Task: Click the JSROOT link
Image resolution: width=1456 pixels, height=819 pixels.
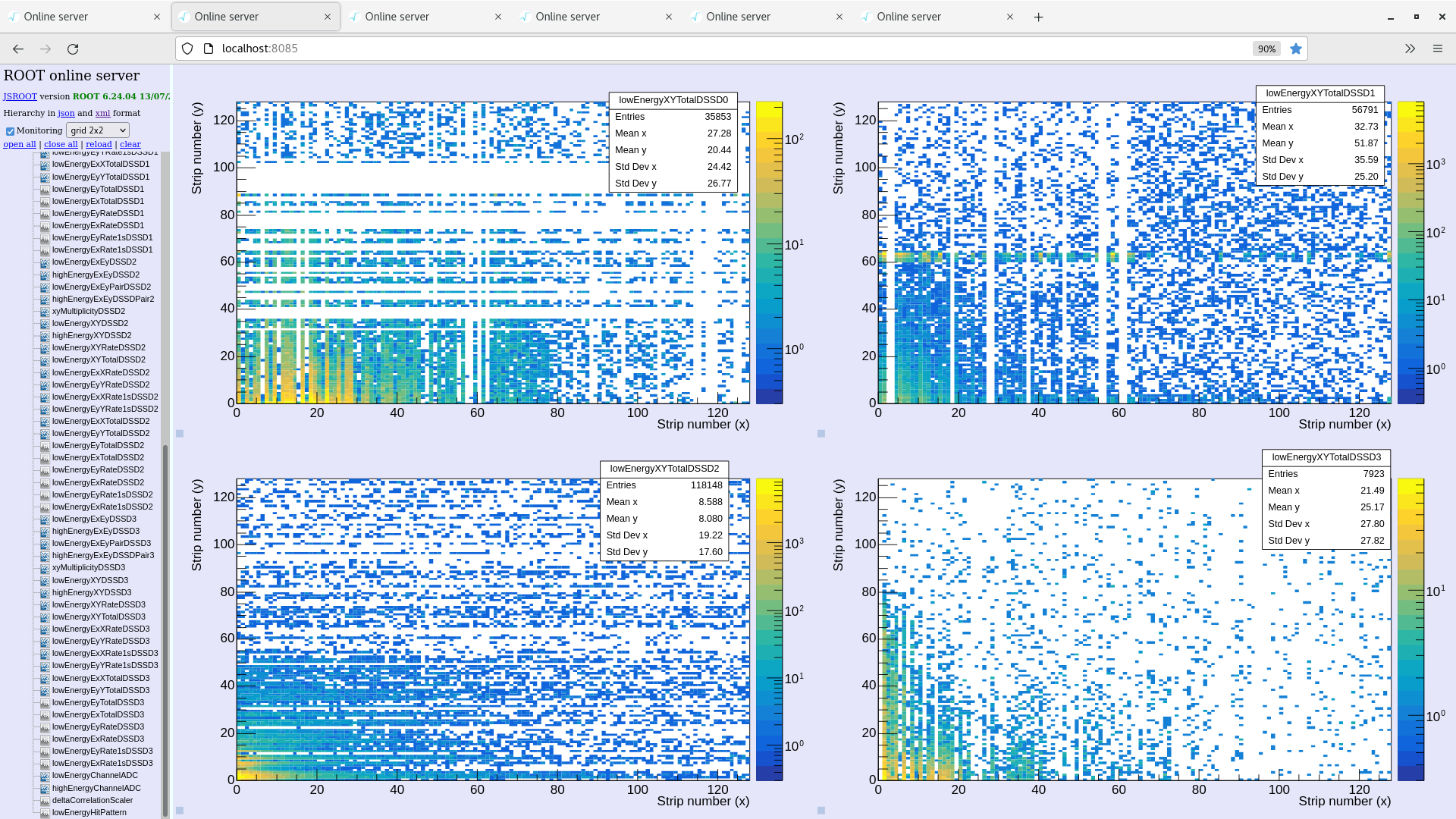Action: (x=20, y=96)
